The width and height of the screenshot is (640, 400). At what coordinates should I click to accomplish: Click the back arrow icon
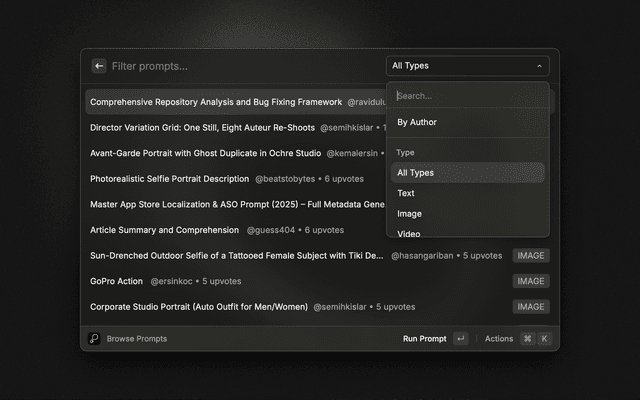pyautogui.click(x=98, y=66)
